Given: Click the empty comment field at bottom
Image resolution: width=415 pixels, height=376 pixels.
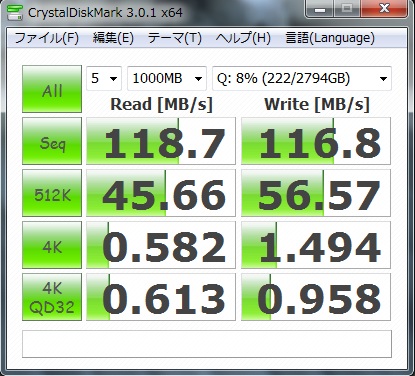Looking at the screenshot, I should click(207, 344).
